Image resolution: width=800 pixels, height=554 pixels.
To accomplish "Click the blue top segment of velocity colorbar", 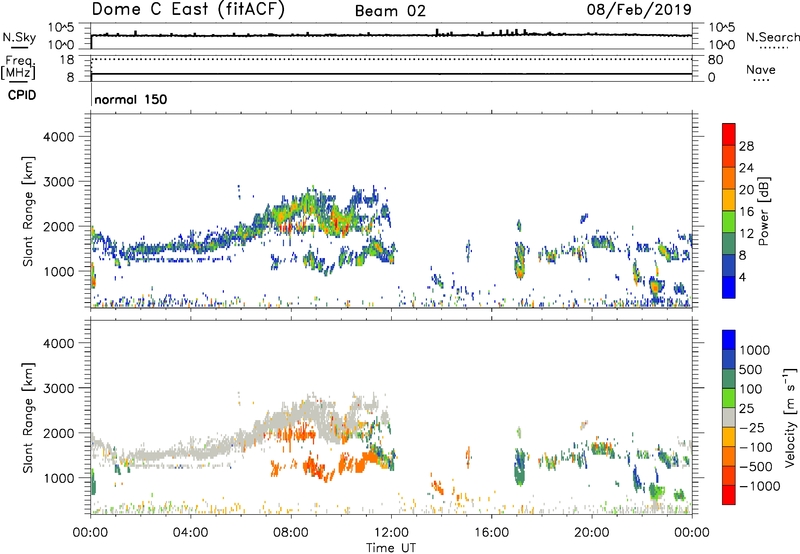I will point(729,340).
